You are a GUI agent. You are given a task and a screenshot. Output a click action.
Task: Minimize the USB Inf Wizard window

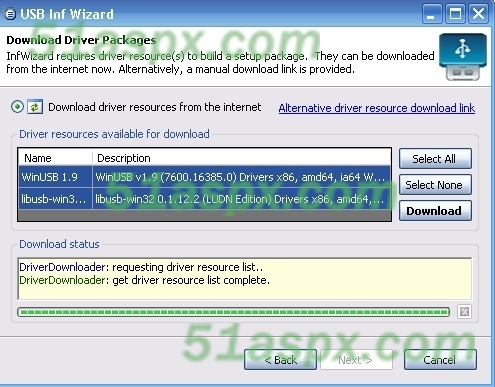click(x=432, y=14)
